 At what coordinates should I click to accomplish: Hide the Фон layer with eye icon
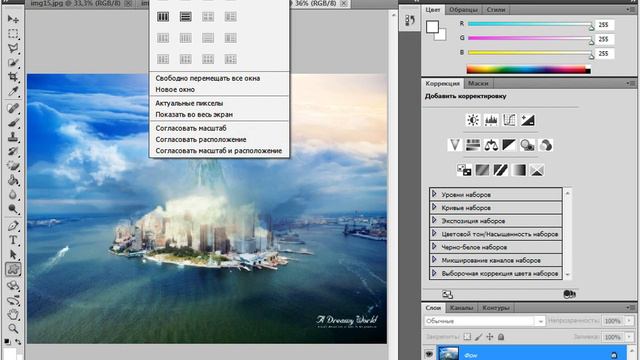point(429,354)
